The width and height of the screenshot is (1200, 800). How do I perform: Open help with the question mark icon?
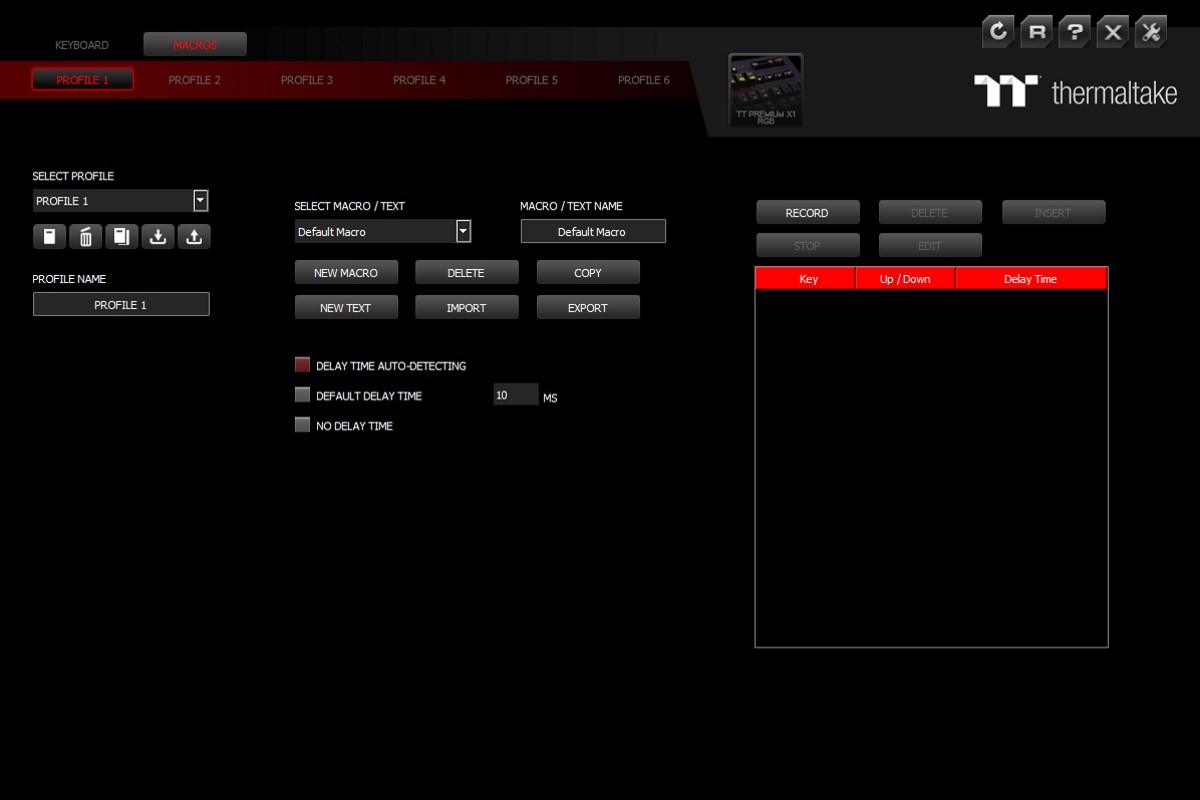click(1075, 32)
